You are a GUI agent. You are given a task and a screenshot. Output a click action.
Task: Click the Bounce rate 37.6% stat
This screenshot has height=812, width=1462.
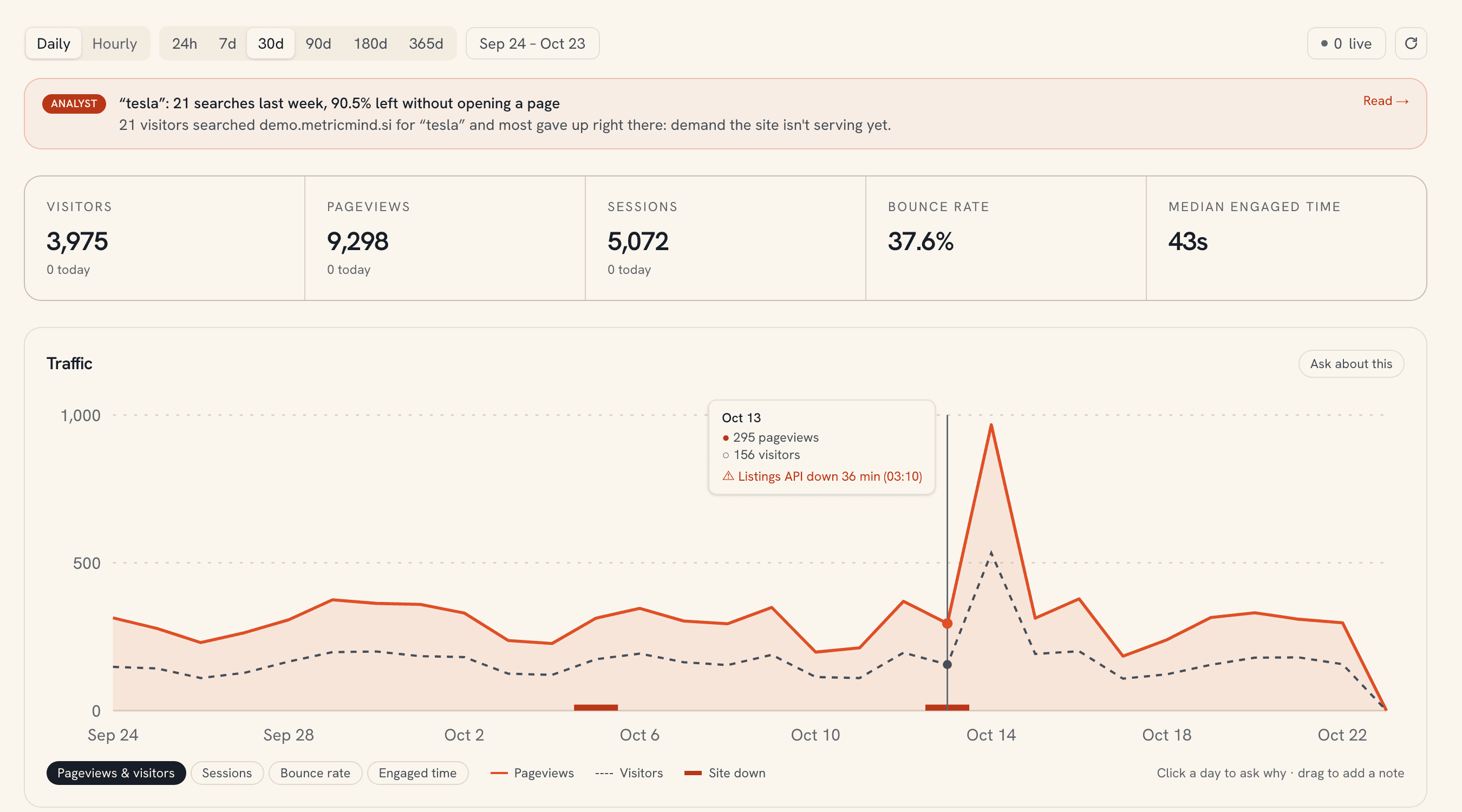pyautogui.click(x=1006, y=238)
